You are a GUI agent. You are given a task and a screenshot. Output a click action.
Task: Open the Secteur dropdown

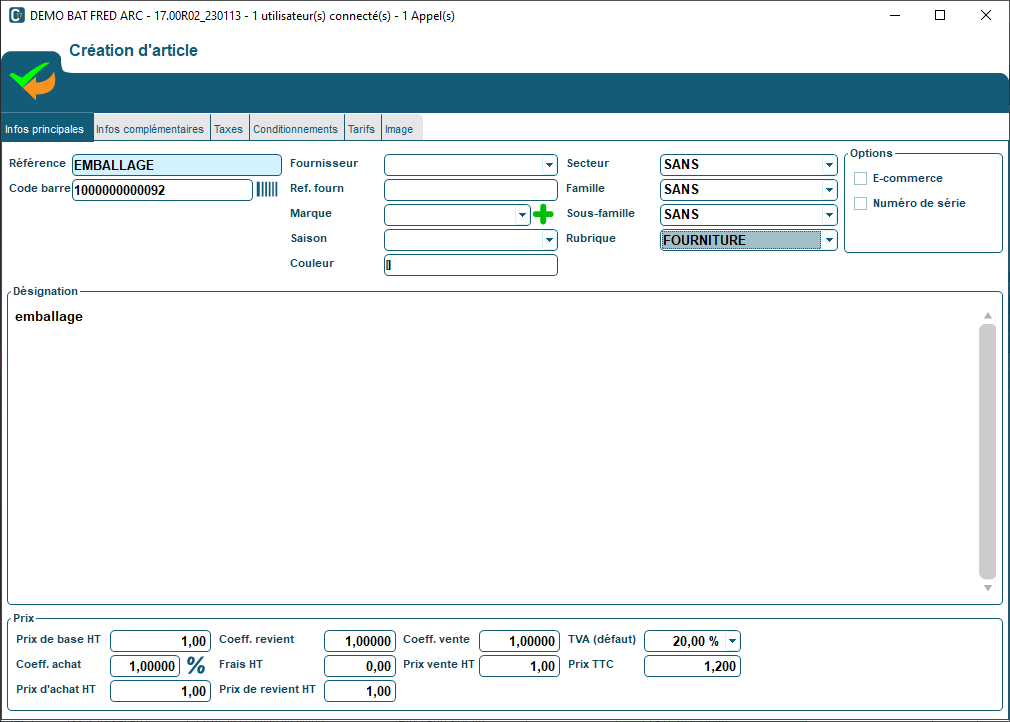click(828, 165)
